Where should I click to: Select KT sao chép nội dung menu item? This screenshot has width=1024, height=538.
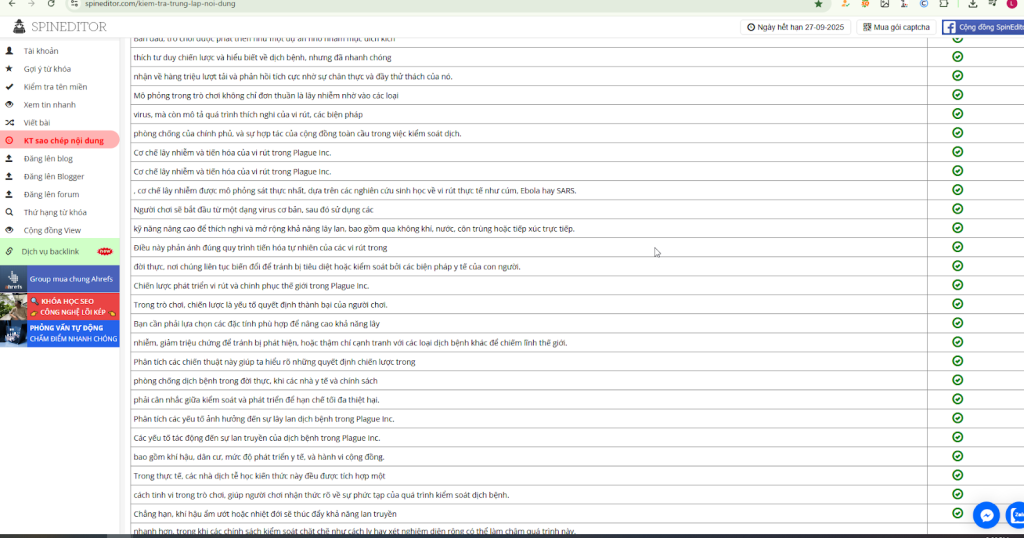click(63, 140)
